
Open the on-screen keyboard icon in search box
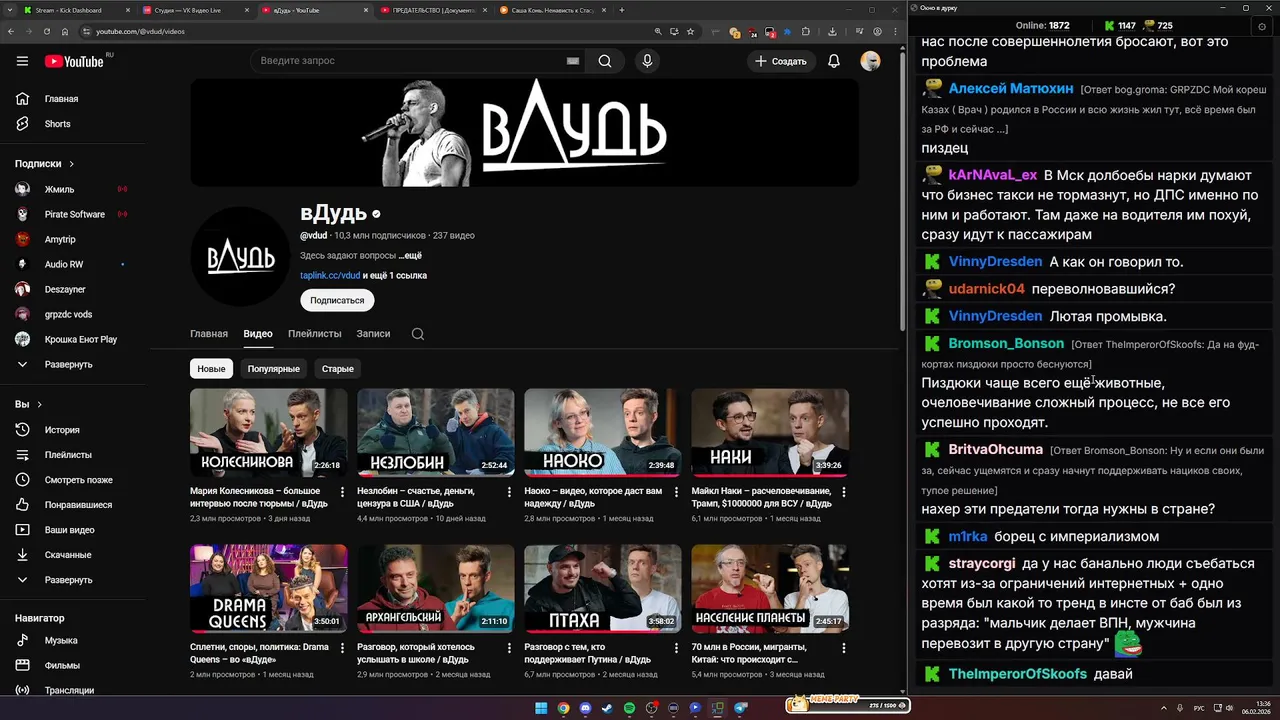pyautogui.click(x=573, y=61)
